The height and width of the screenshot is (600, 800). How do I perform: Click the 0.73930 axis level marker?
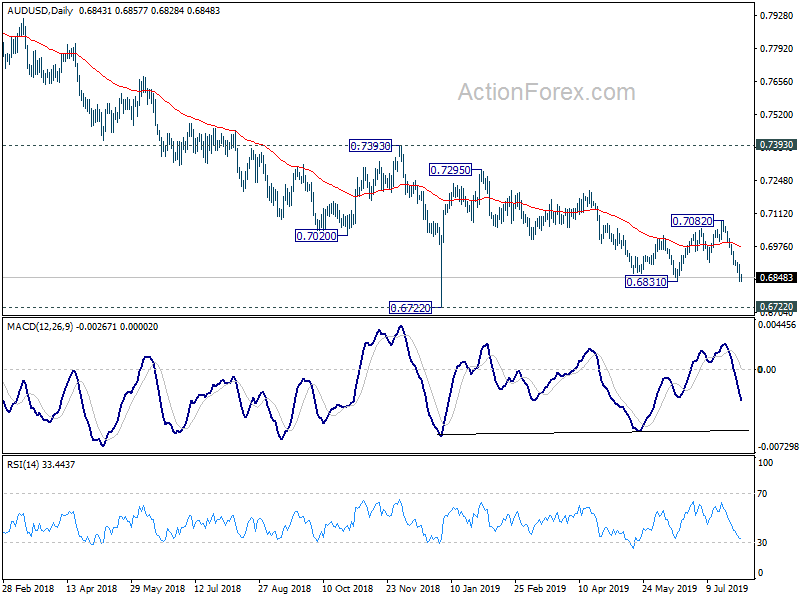[x=777, y=145]
